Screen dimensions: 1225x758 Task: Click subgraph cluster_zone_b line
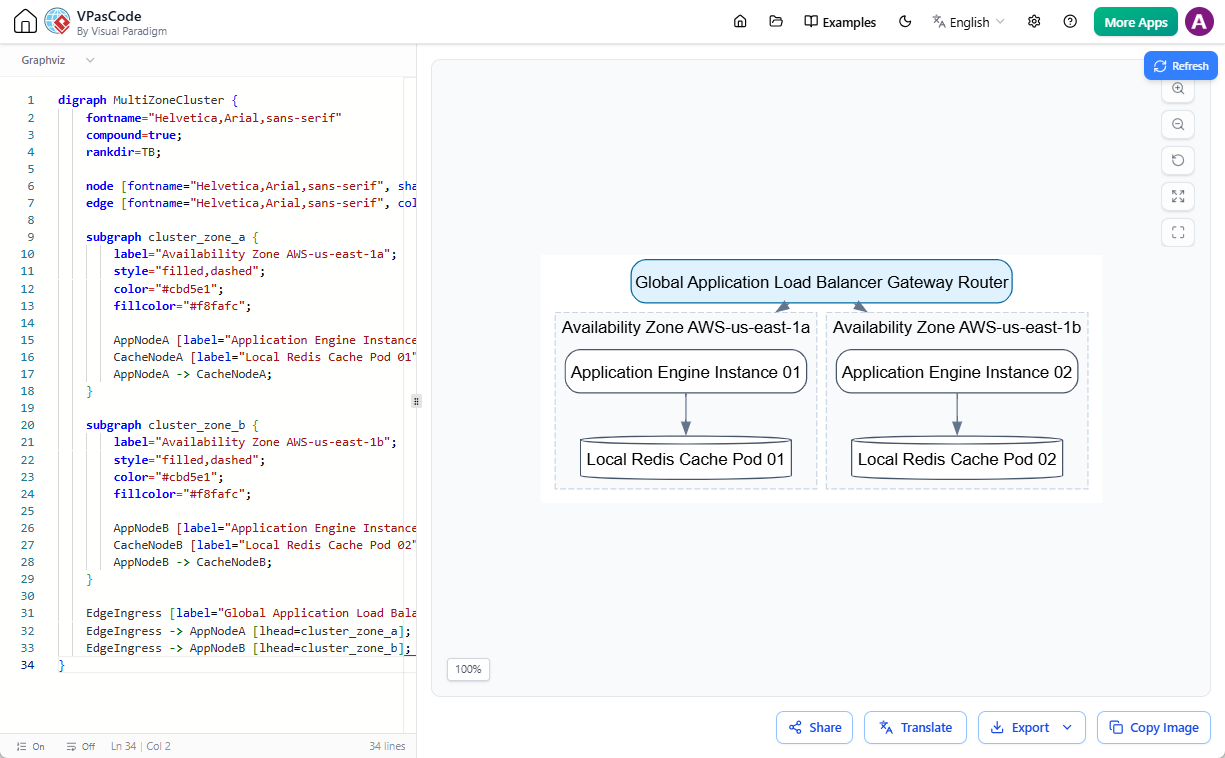172,425
